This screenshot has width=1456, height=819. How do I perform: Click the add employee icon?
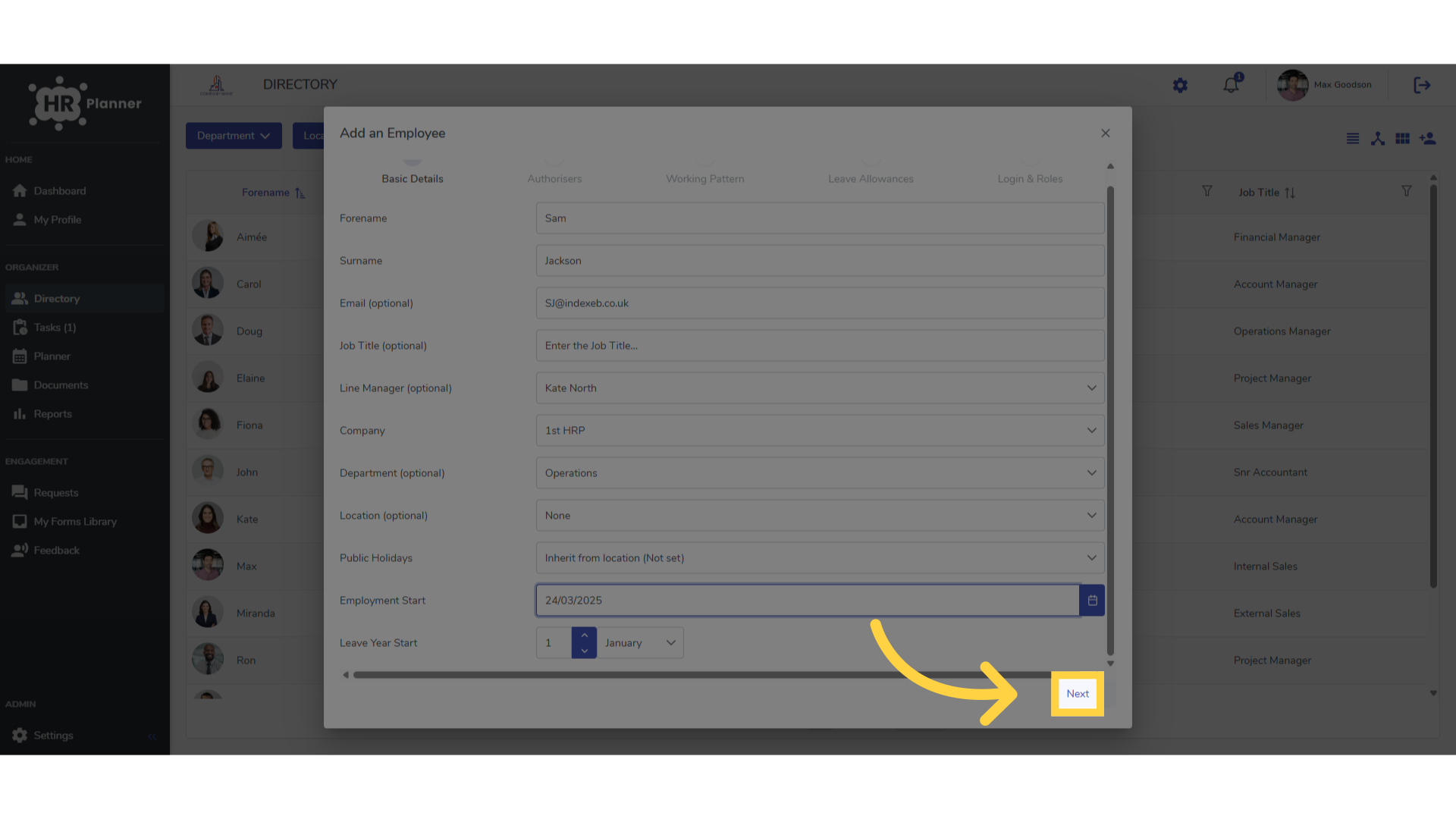(1428, 139)
